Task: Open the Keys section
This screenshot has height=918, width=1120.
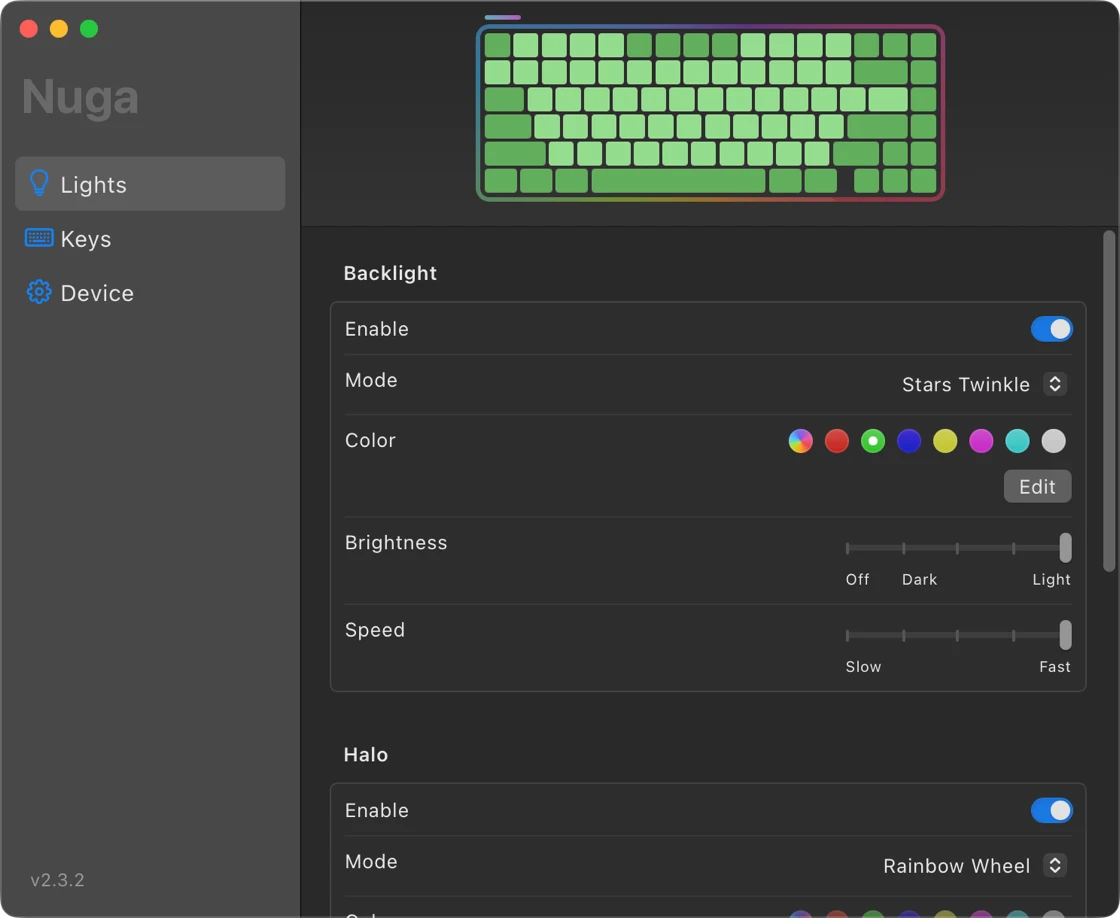Action: click(150, 239)
